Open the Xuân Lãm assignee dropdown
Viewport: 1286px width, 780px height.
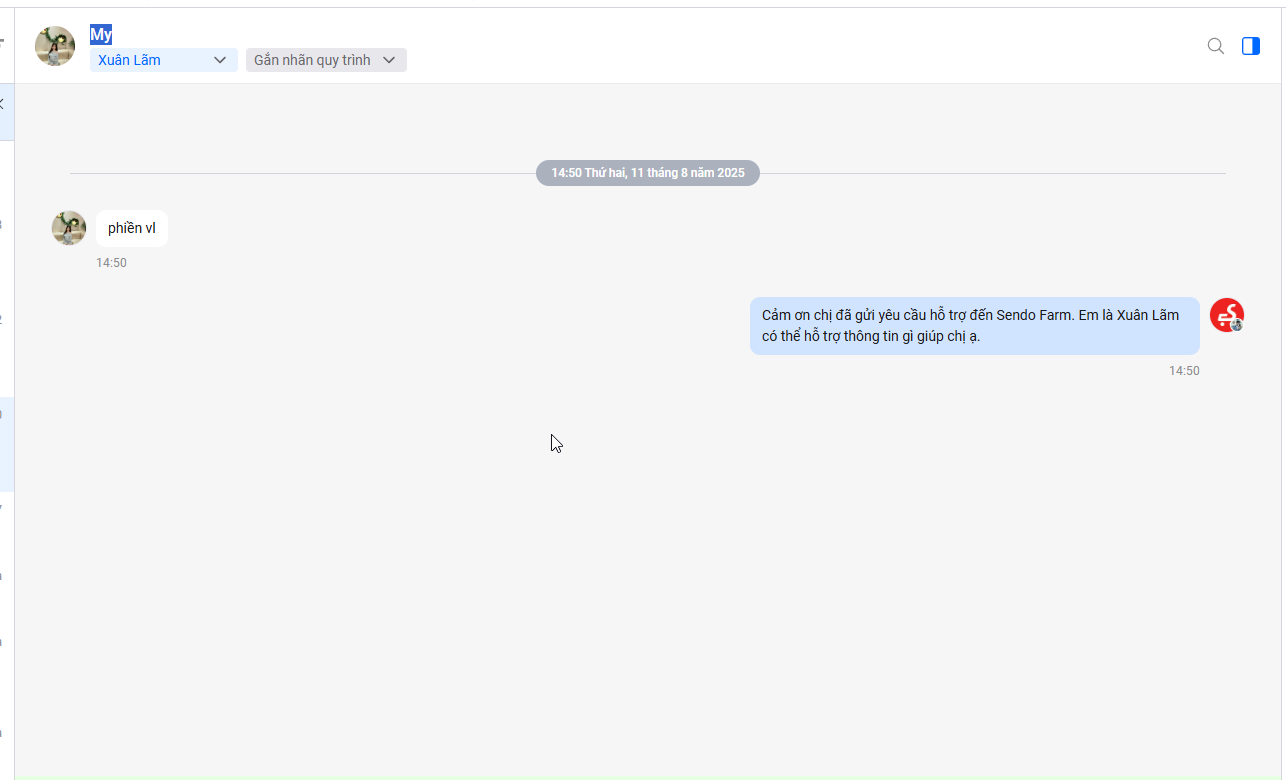point(164,60)
